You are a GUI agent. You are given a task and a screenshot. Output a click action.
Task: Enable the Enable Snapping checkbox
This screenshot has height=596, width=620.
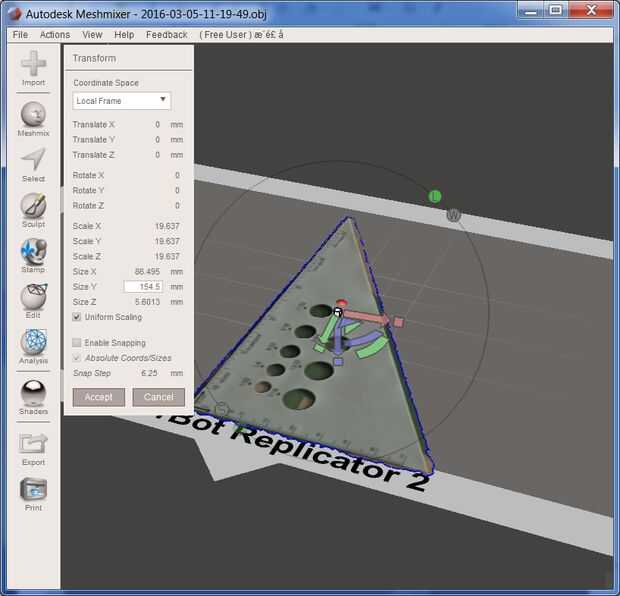pos(77,342)
